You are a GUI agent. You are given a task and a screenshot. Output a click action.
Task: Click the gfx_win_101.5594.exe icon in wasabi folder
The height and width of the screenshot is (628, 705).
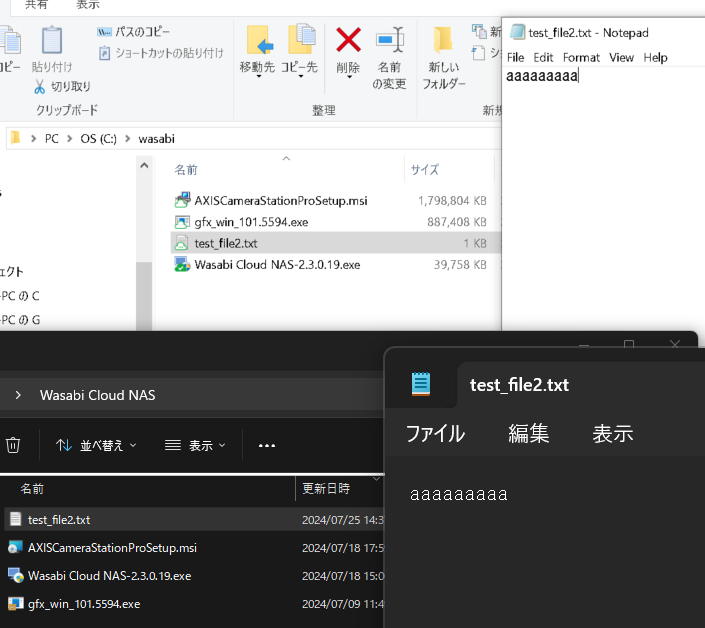(182, 222)
